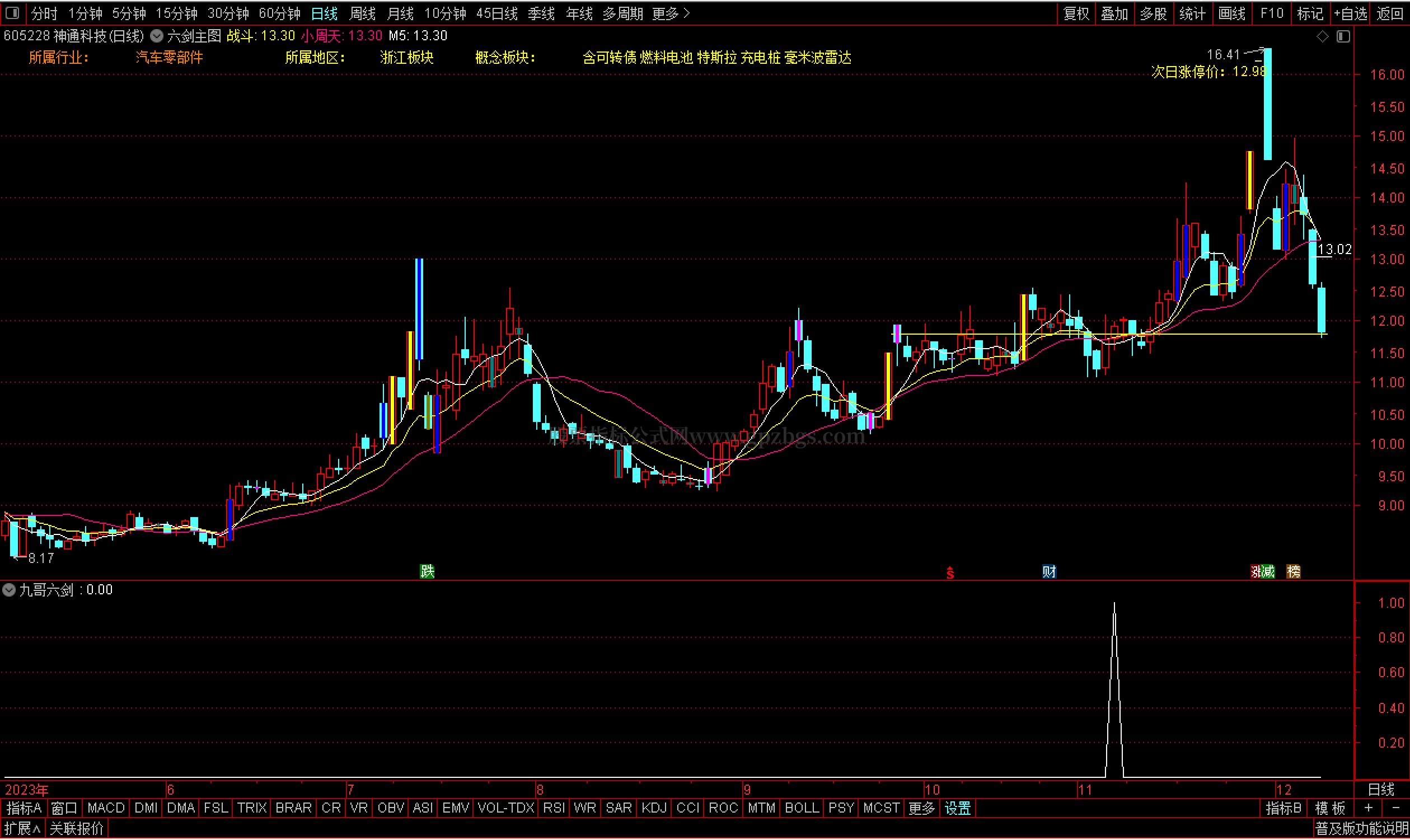Screen dimensions: 1410x840
Task: Click the red dollar-sign marker icon
Action: point(950,574)
